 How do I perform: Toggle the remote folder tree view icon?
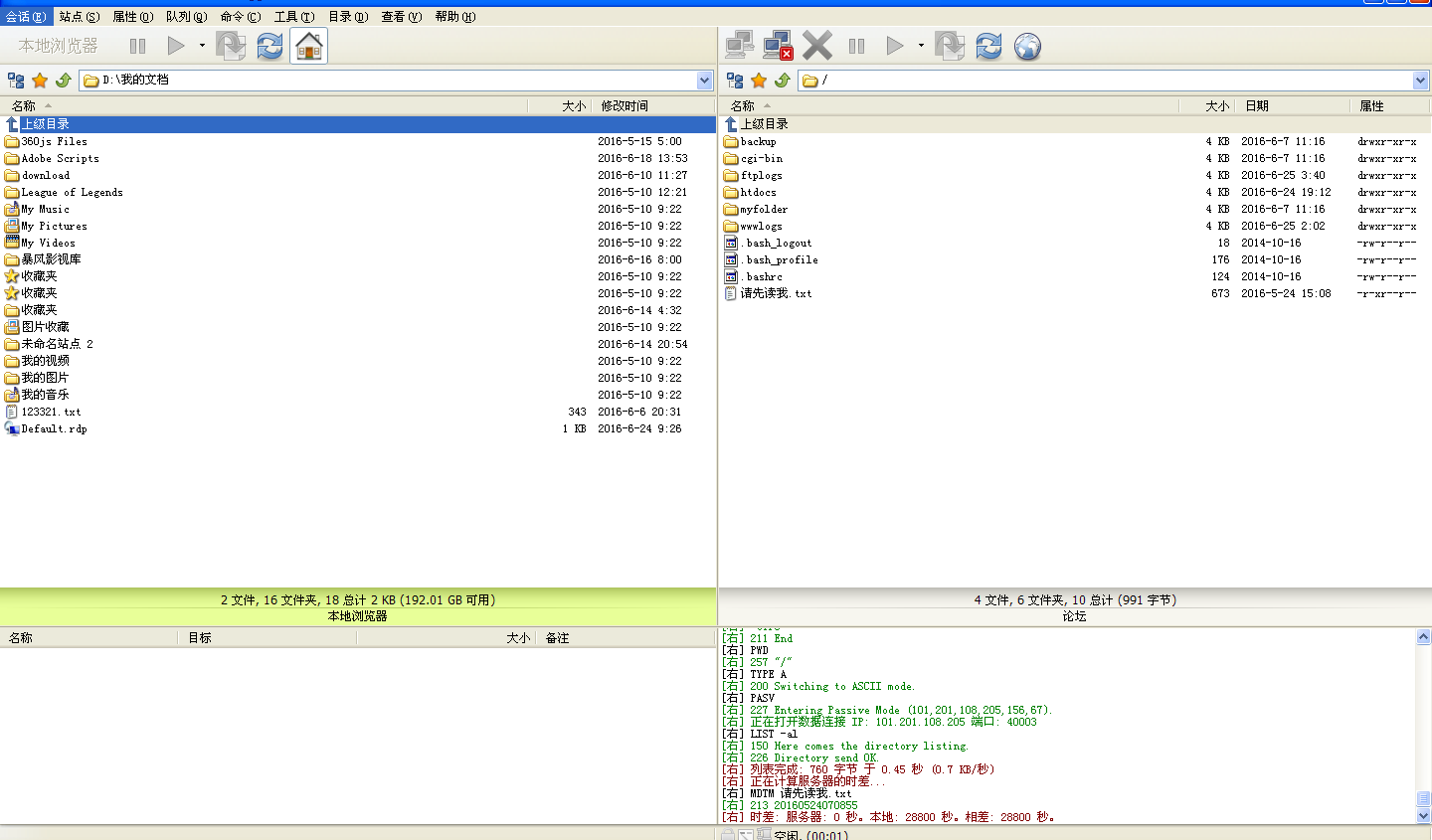(x=735, y=81)
